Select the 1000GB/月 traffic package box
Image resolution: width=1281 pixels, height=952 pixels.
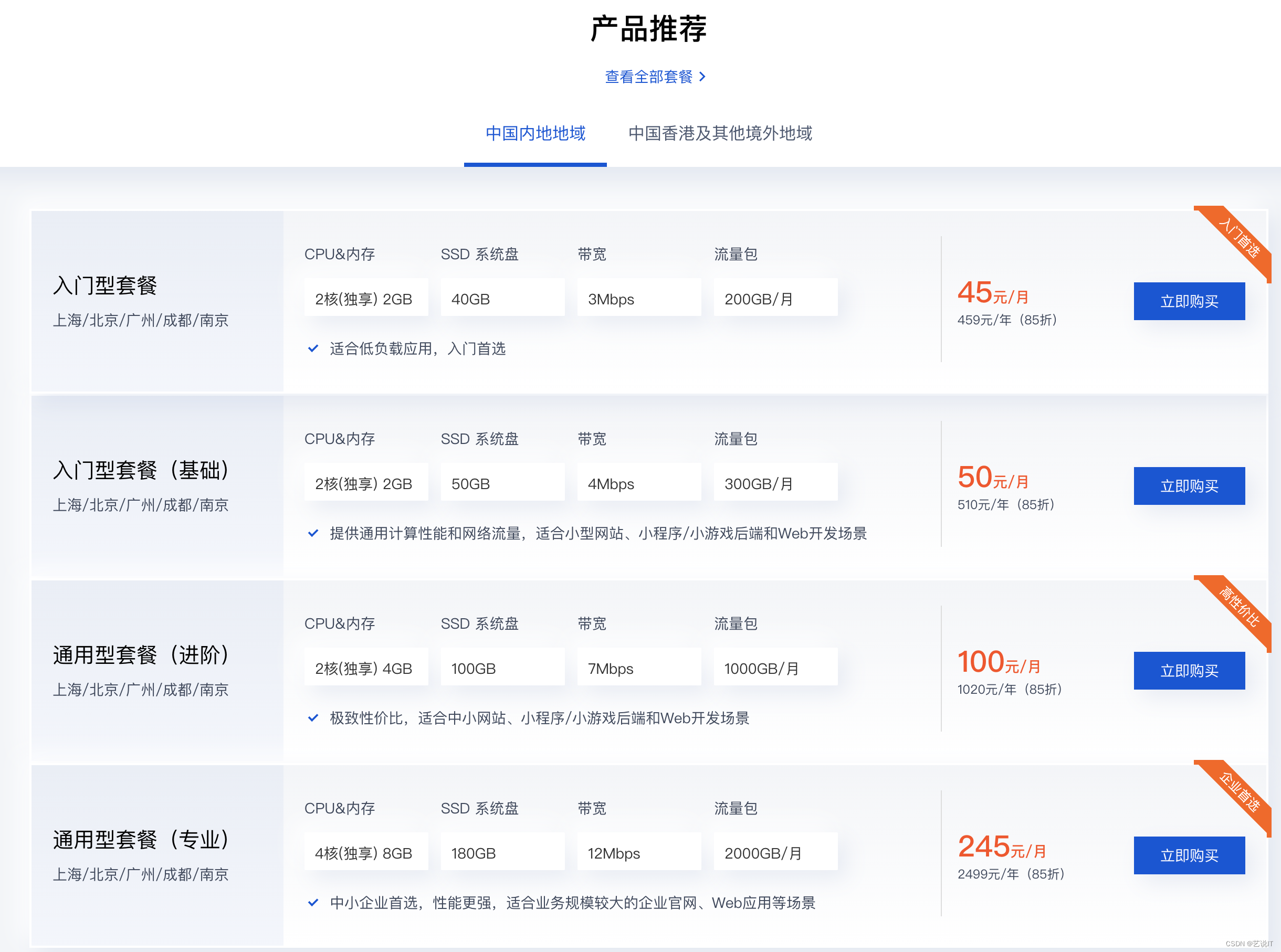[775, 669]
